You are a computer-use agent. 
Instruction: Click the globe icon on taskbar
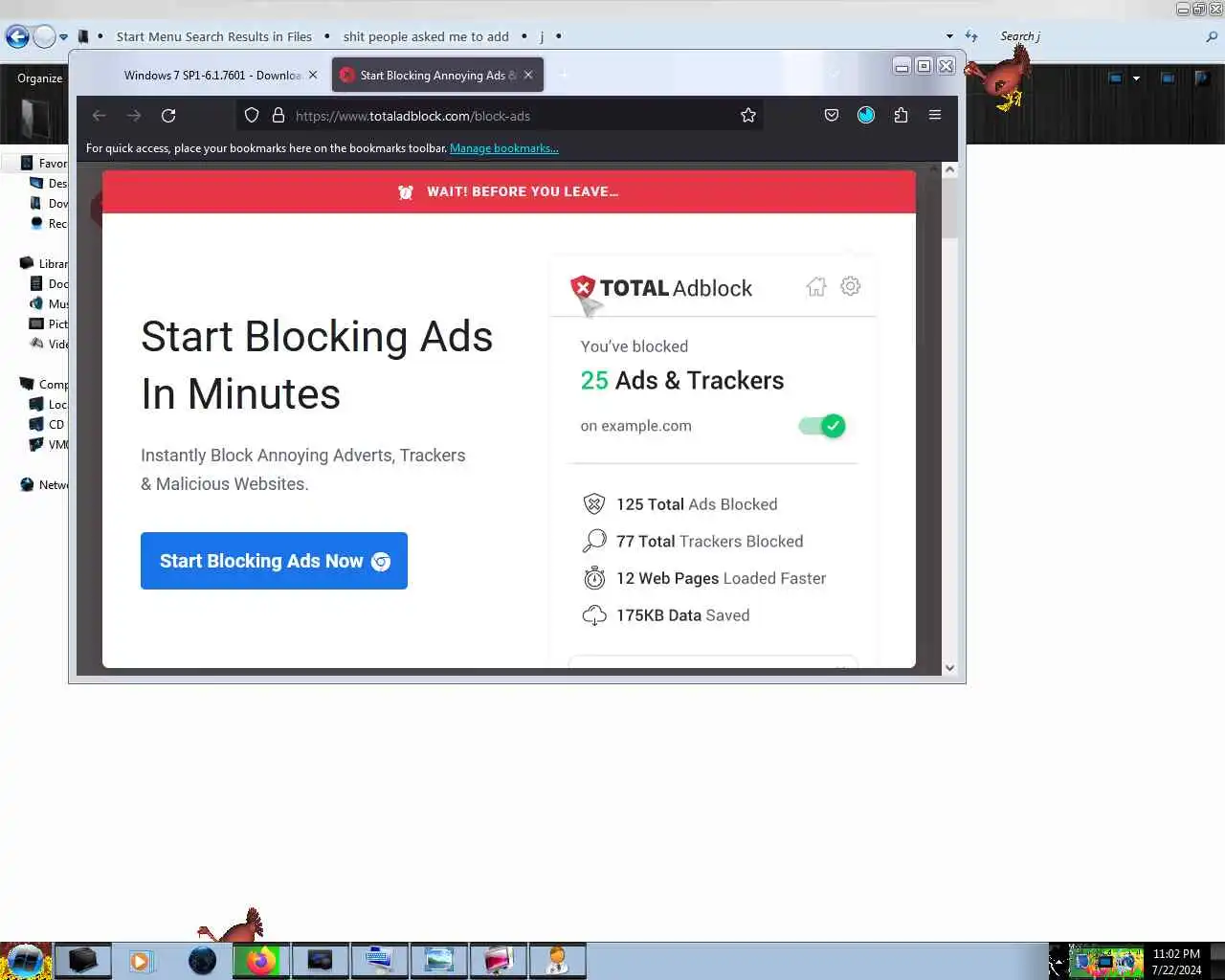[x=202, y=960]
